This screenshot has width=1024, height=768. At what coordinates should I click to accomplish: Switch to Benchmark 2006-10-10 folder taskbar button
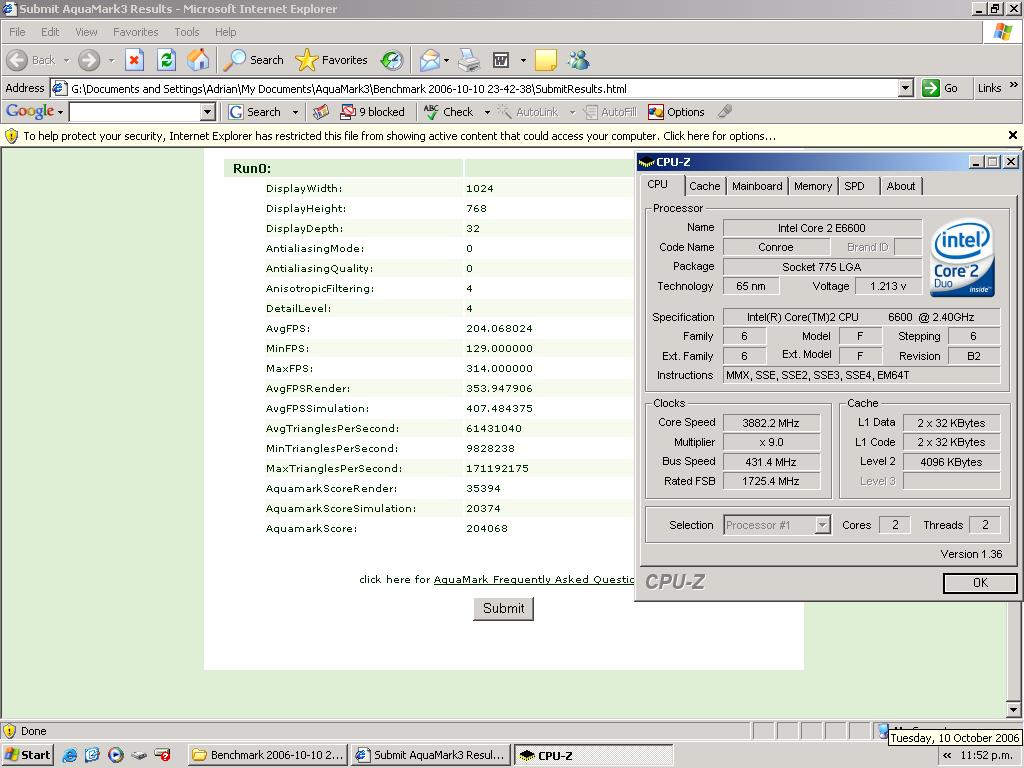(x=268, y=755)
